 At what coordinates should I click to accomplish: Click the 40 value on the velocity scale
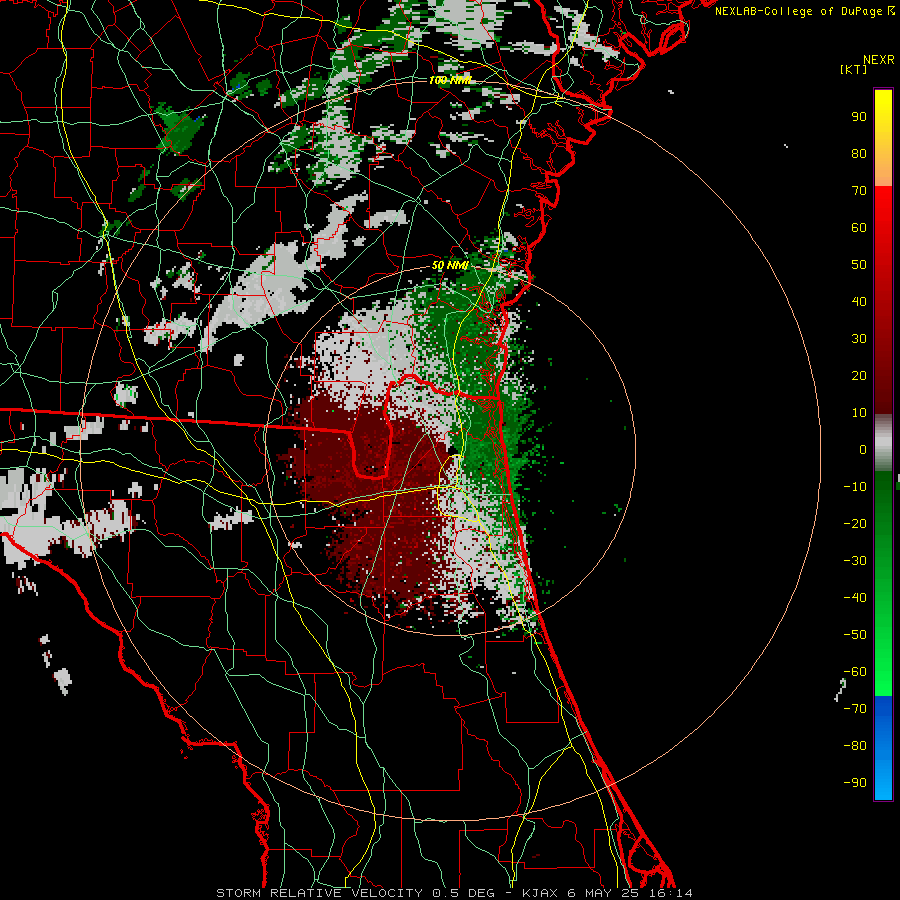click(x=859, y=301)
